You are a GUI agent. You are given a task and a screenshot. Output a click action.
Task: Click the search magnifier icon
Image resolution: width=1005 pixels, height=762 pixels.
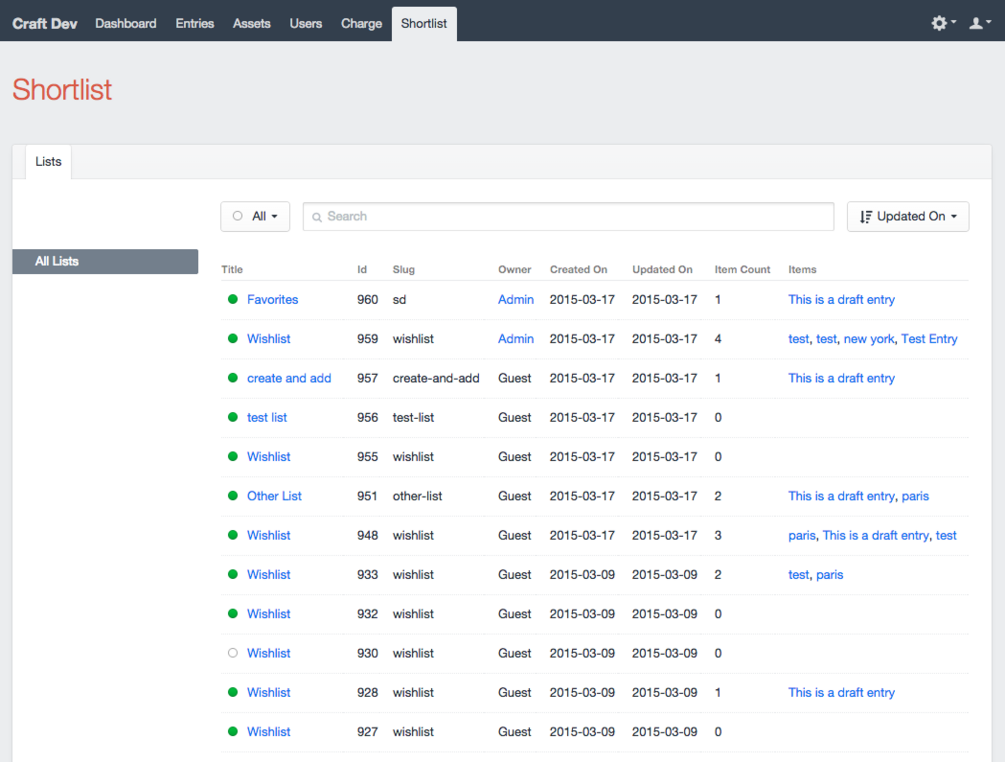click(x=317, y=217)
